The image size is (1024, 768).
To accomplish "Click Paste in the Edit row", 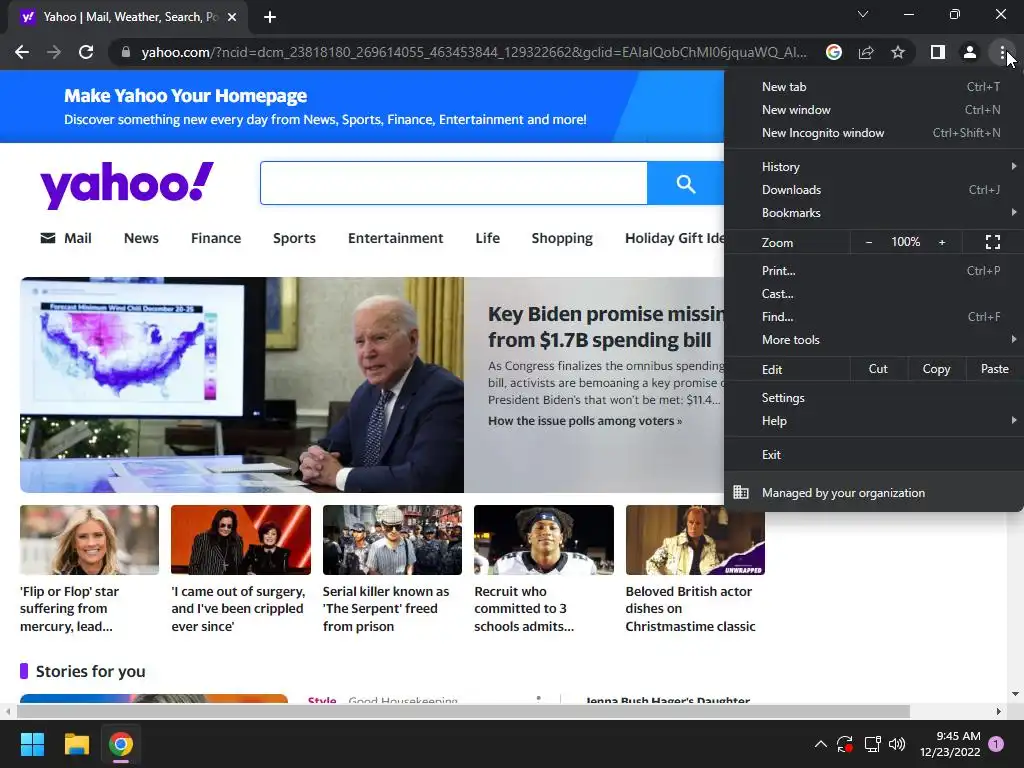I will coord(995,369).
